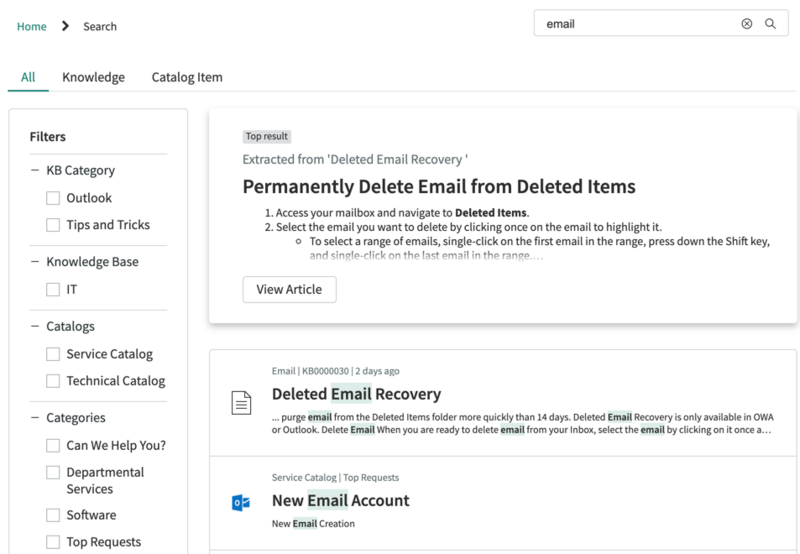The width and height of the screenshot is (800, 554).
Task: Open the New Email Account catalog item
Action: pyautogui.click(x=340, y=500)
